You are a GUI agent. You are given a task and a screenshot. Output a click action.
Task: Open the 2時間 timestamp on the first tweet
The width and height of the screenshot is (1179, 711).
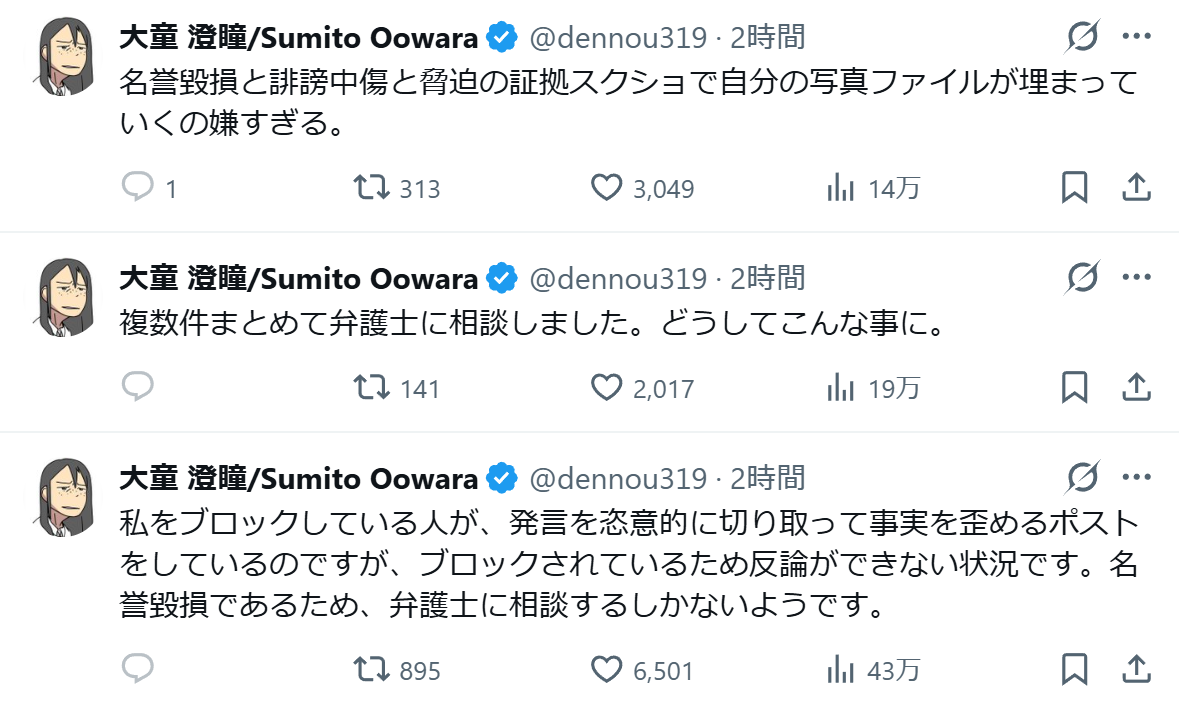767,38
